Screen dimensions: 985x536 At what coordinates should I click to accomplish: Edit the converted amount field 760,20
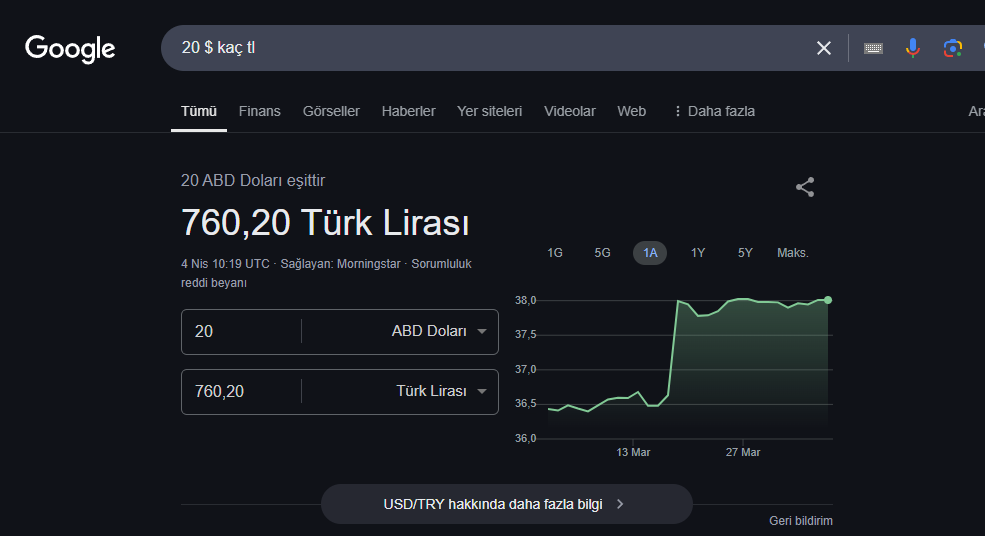[241, 391]
